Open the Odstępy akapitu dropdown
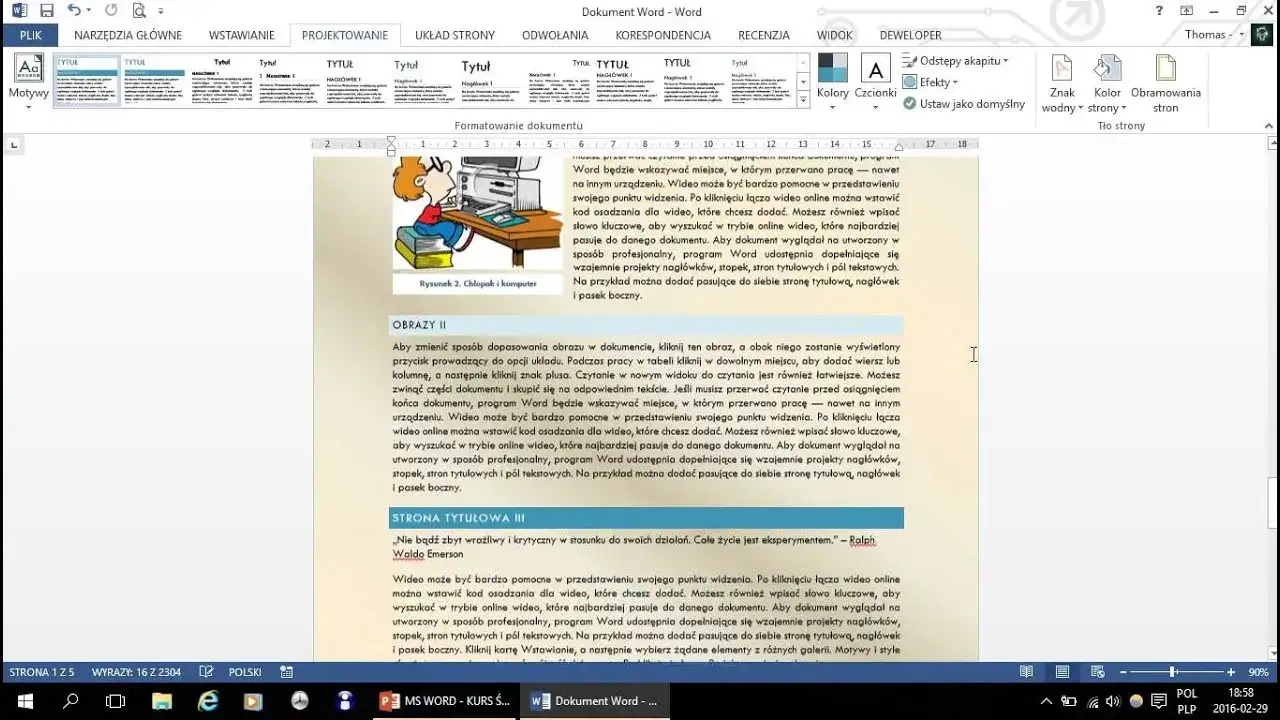 (x=957, y=60)
